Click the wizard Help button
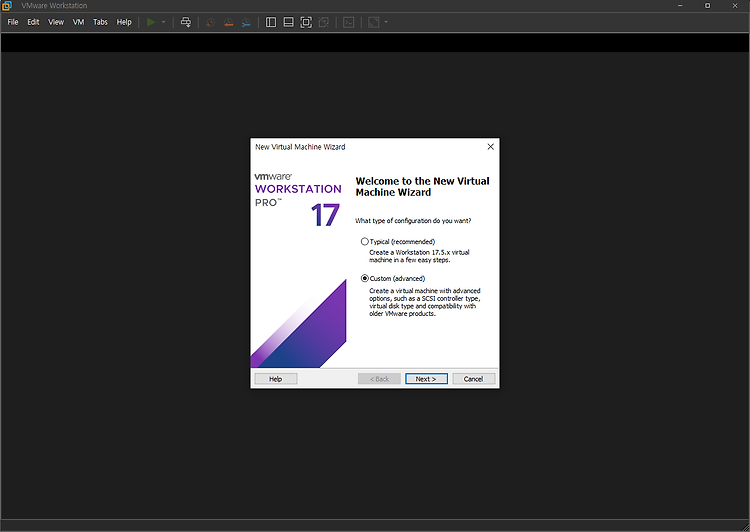The width and height of the screenshot is (750, 532). coord(276,379)
